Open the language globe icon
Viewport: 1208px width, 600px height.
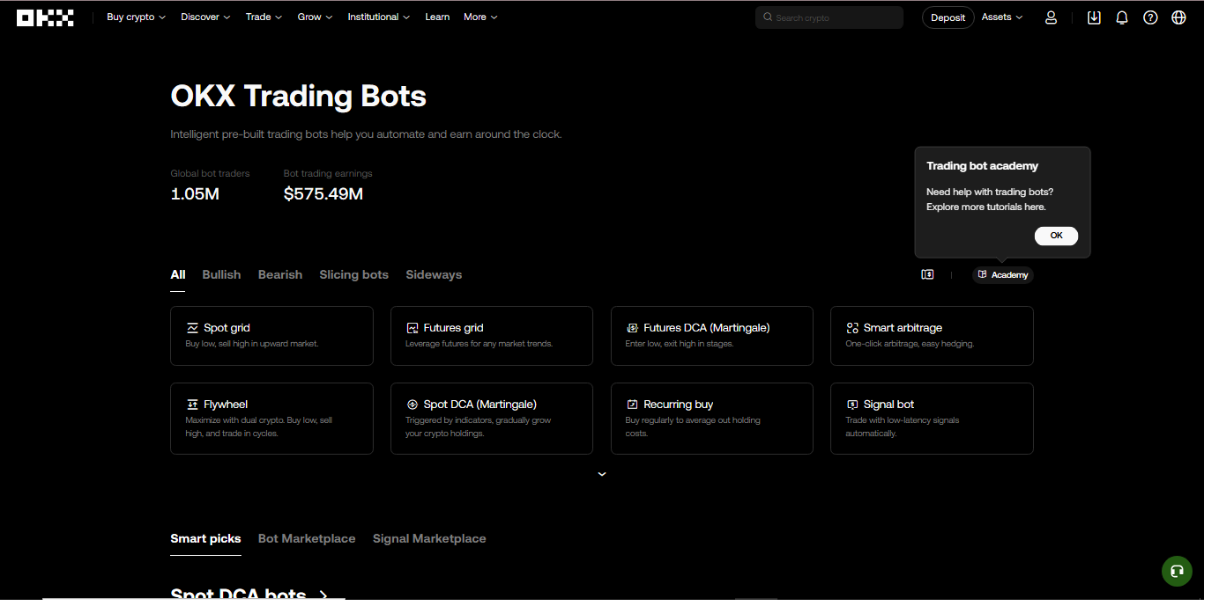pos(1179,17)
